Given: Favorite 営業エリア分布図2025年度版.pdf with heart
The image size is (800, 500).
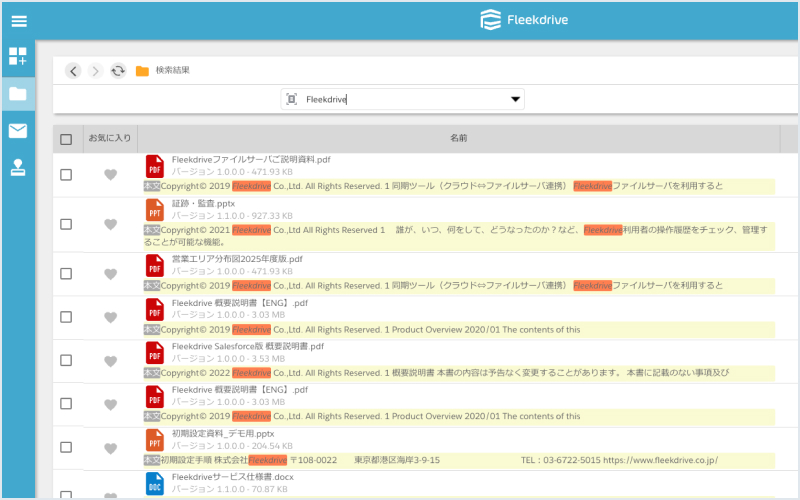Looking at the screenshot, I should [x=111, y=274].
